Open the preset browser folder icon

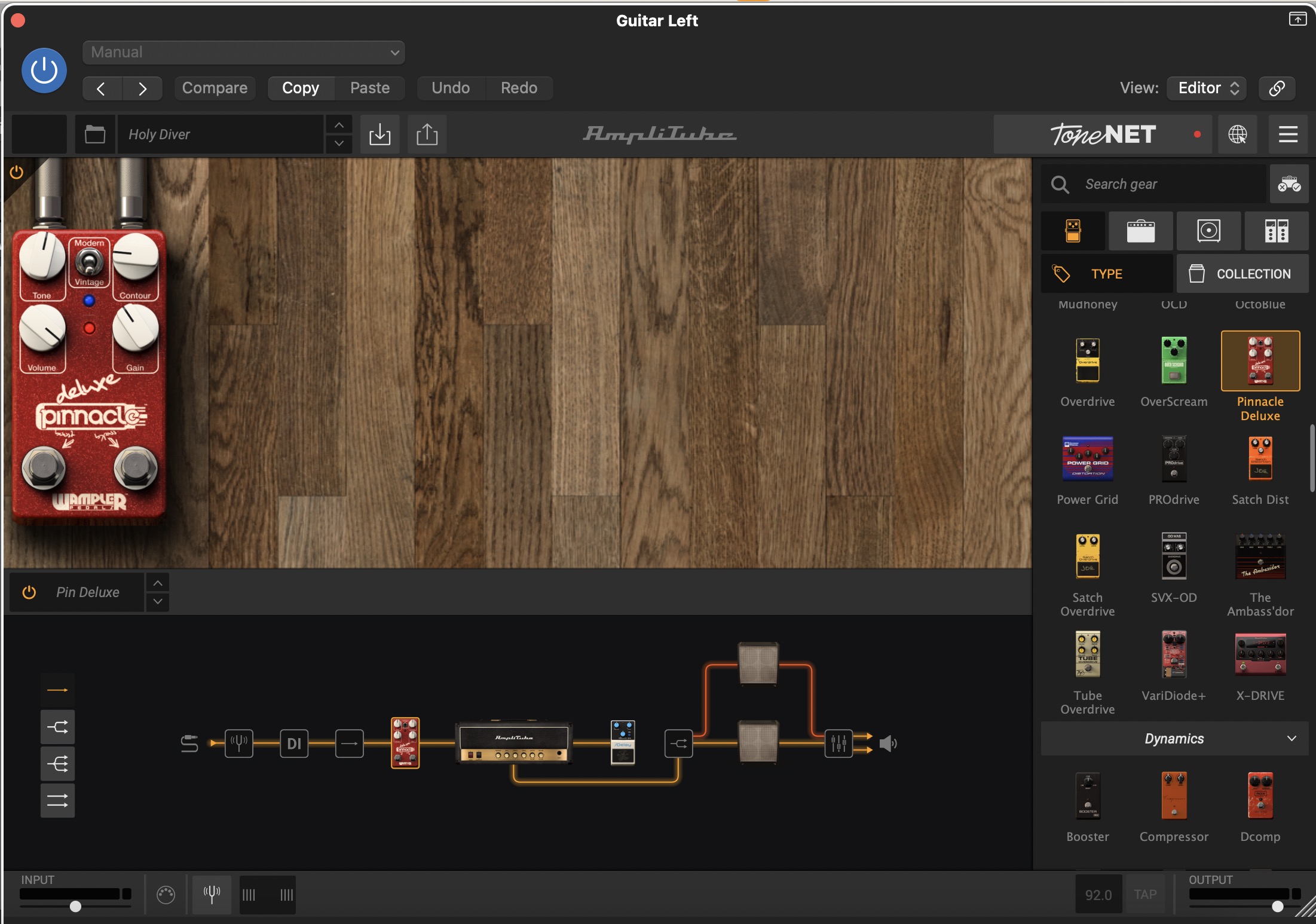(x=95, y=134)
